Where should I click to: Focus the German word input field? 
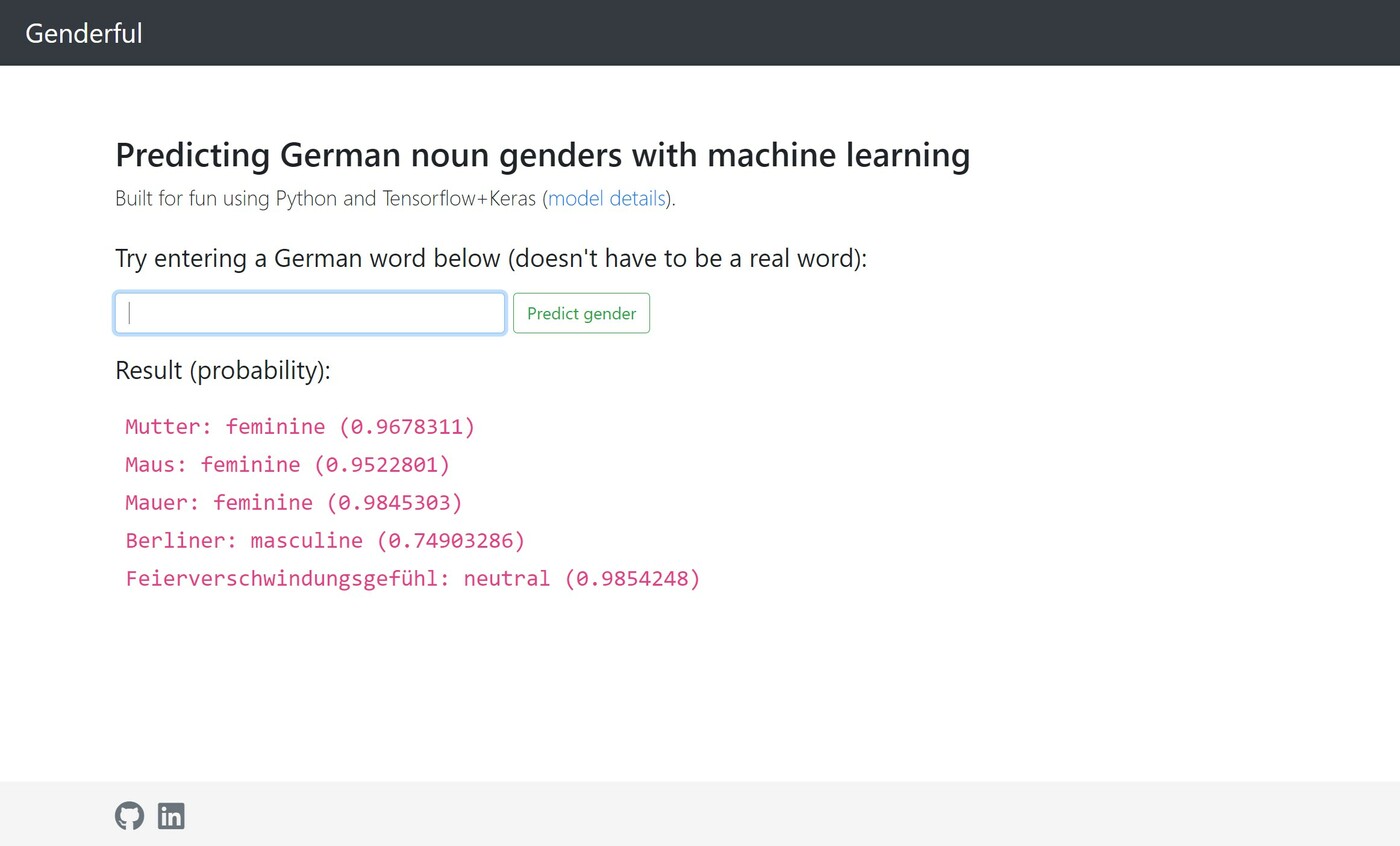(x=310, y=313)
